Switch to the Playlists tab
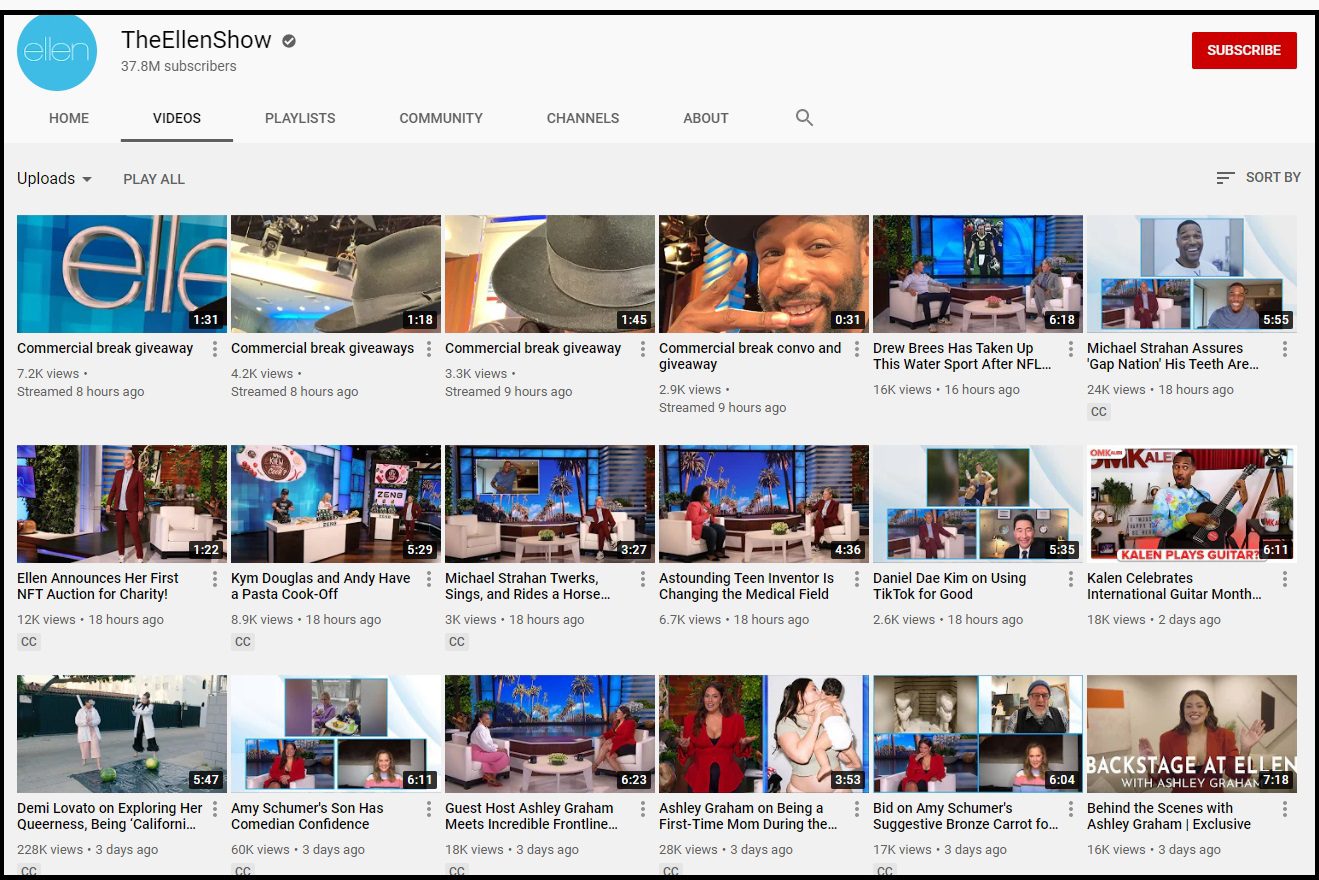 300,118
